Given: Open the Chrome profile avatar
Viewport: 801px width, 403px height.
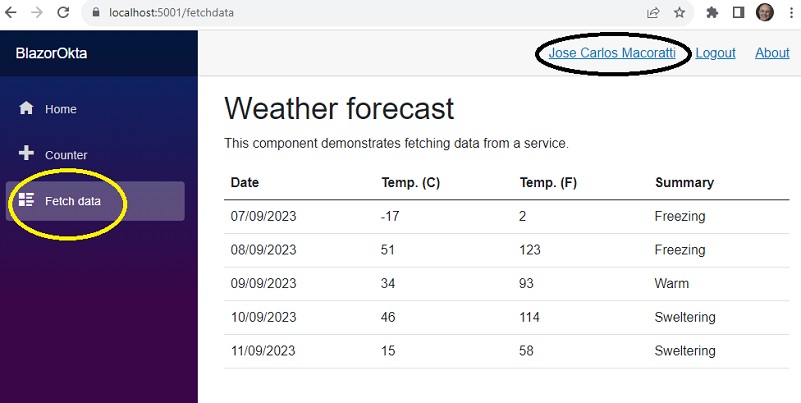Looking at the screenshot, I should click(765, 12).
